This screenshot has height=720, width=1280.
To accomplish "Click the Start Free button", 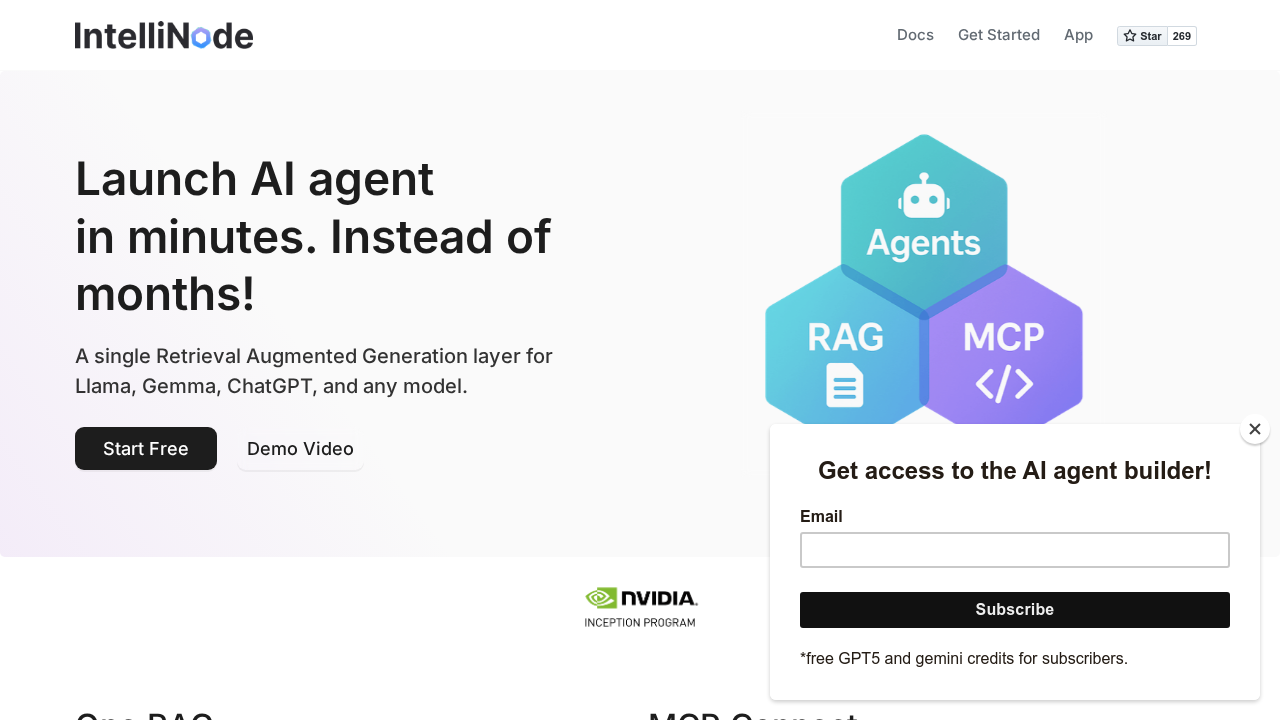I will pyautogui.click(x=145, y=448).
